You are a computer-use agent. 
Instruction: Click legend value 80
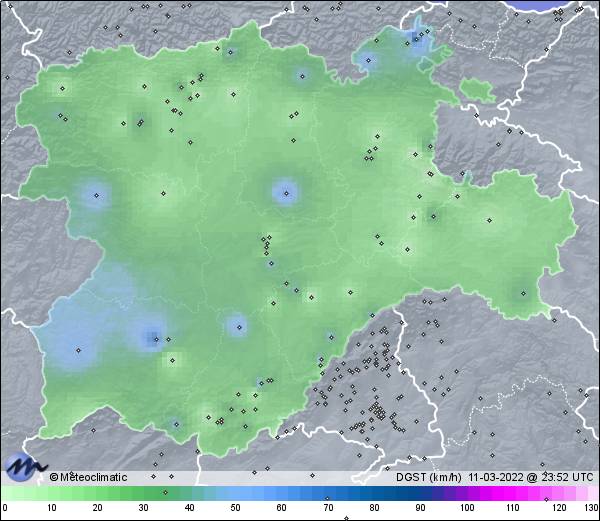374,508
